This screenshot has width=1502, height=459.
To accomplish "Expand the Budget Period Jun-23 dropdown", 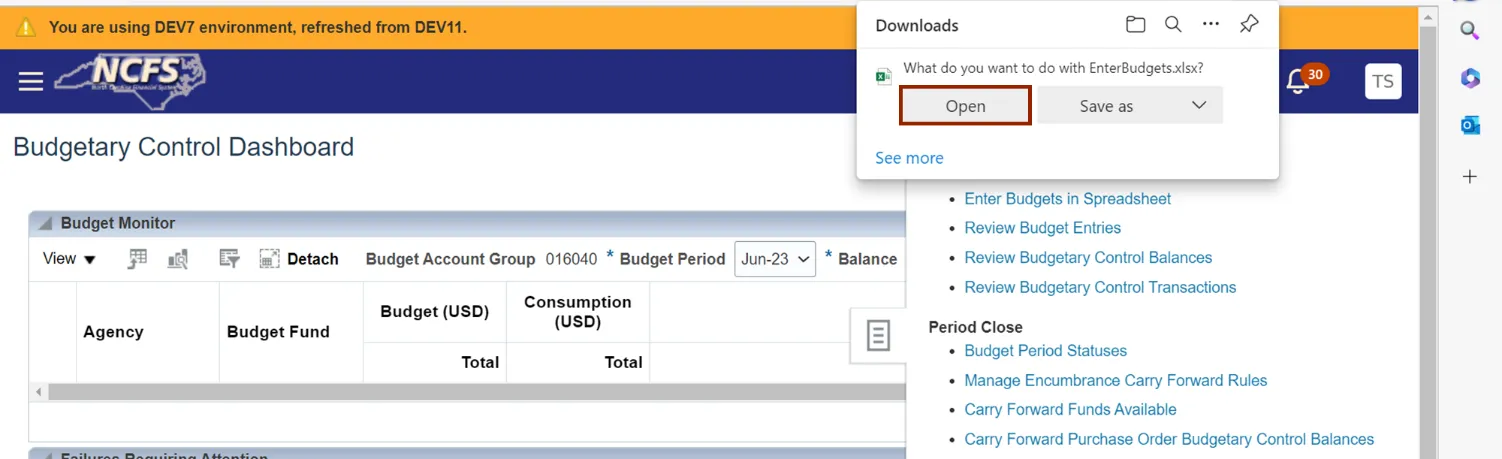I will (775, 259).
